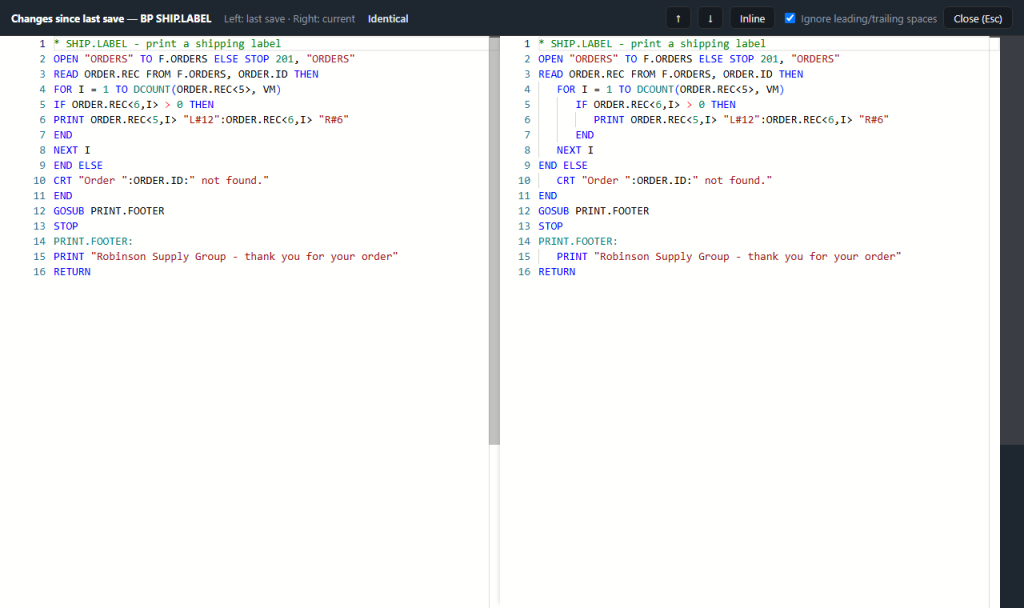Jump to next change with down arrow
Screen dimensions: 1024x608
point(710,18)
